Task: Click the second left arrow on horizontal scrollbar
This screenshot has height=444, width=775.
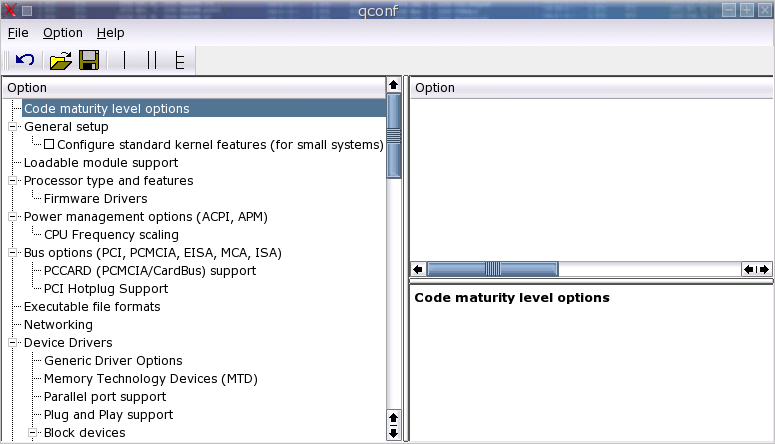Action: pyautogui.click(x=749, y=269)
